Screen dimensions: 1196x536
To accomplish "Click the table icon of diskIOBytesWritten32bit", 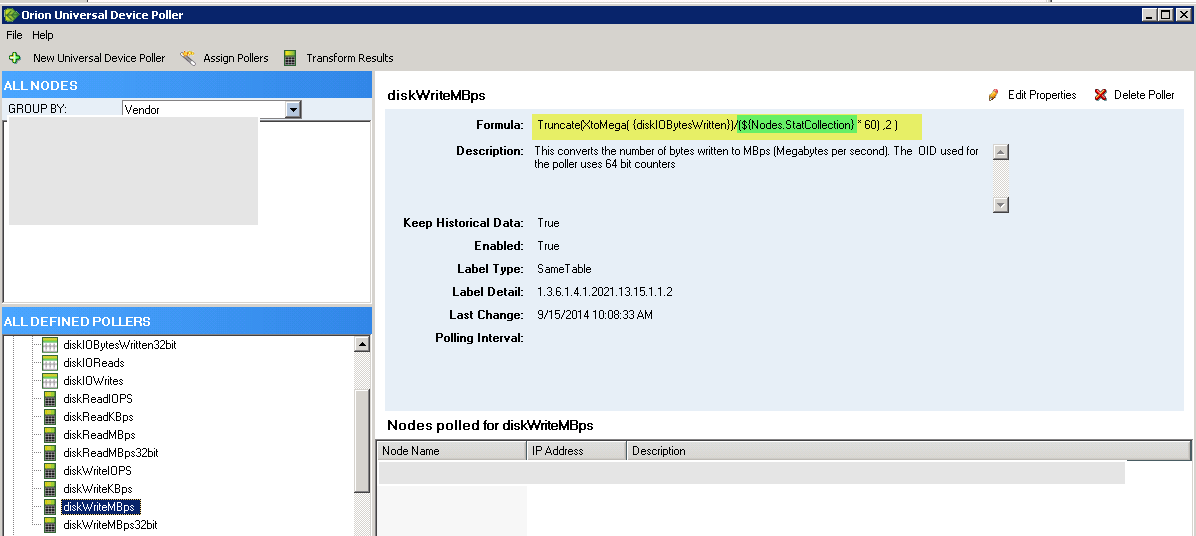I will pos(50,345).
